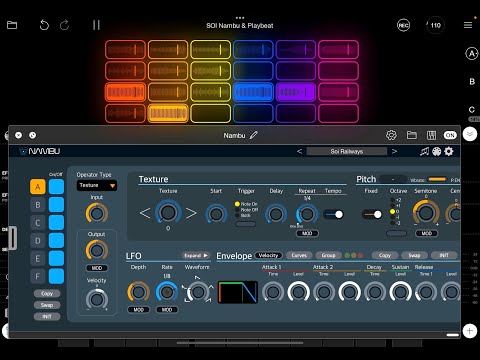Select the previous texture with left arrow
Viewport: 480px width, 360px height.
[145, 213]
